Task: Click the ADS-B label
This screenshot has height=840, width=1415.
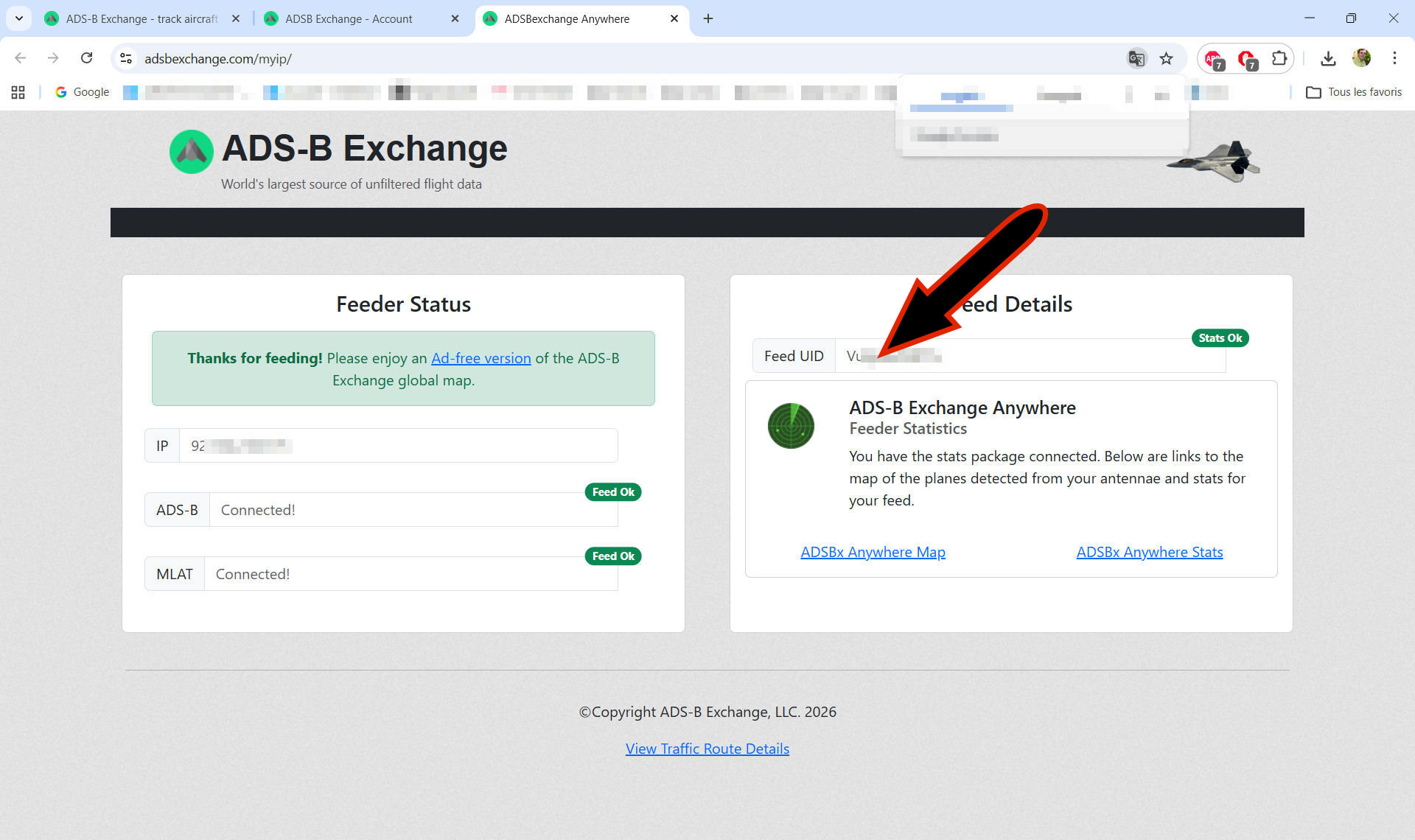Action: [x=177, y=510]
